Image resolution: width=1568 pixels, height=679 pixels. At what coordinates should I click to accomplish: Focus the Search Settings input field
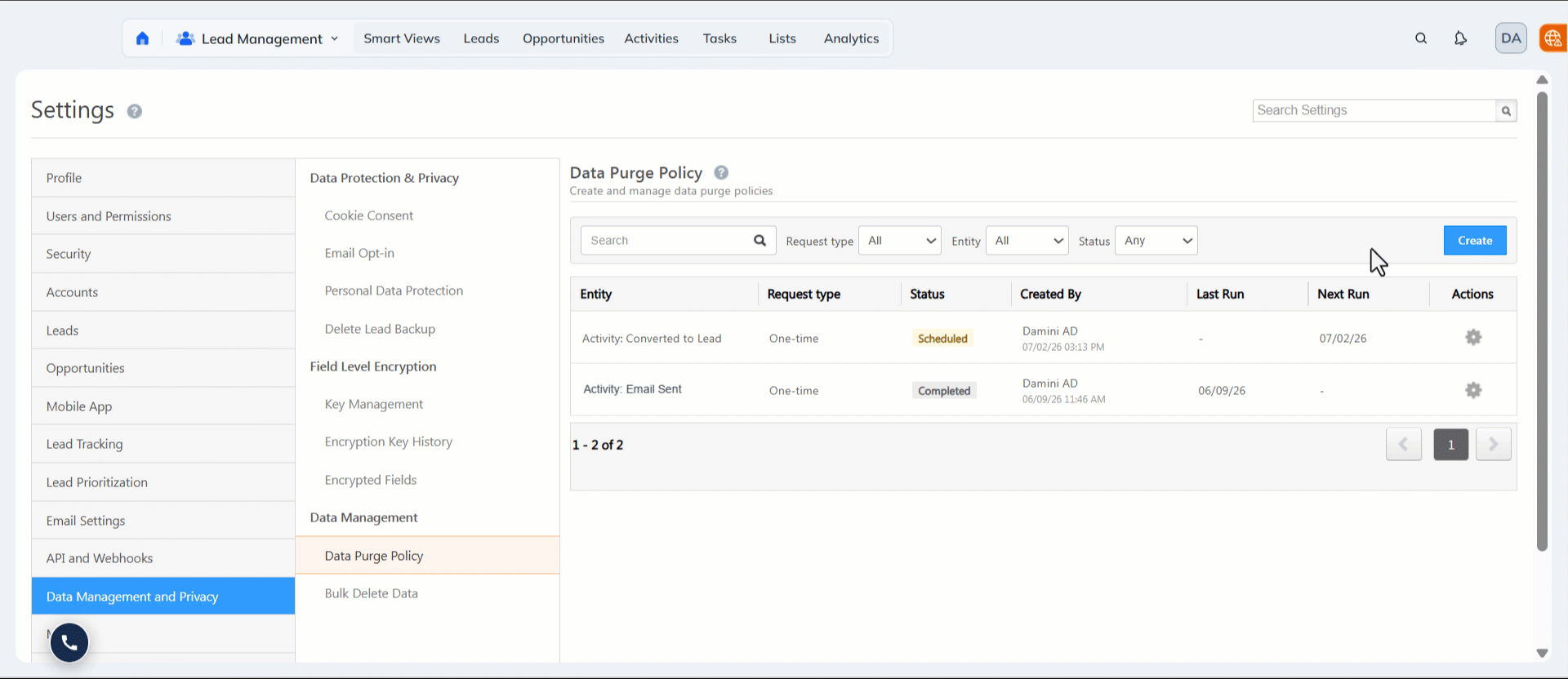pyautogui.click(x=1374, y=110)
